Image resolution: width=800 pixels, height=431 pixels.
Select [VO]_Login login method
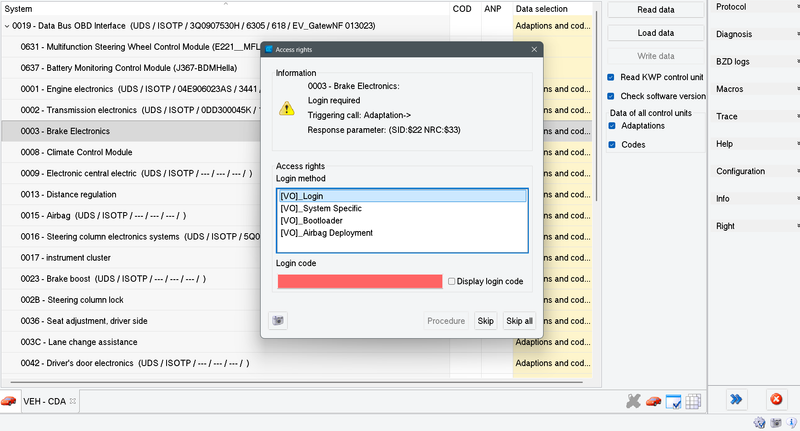(402, 196)
